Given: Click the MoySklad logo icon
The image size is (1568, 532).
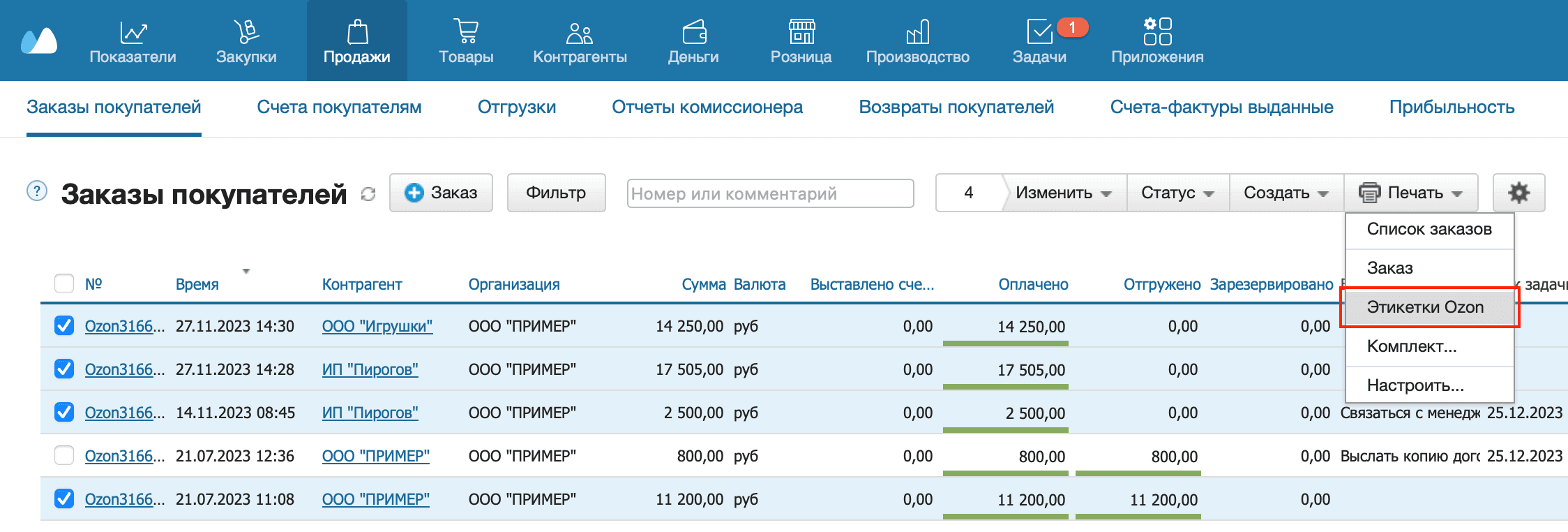Looking at the screenshot, I should pos(39,40).
